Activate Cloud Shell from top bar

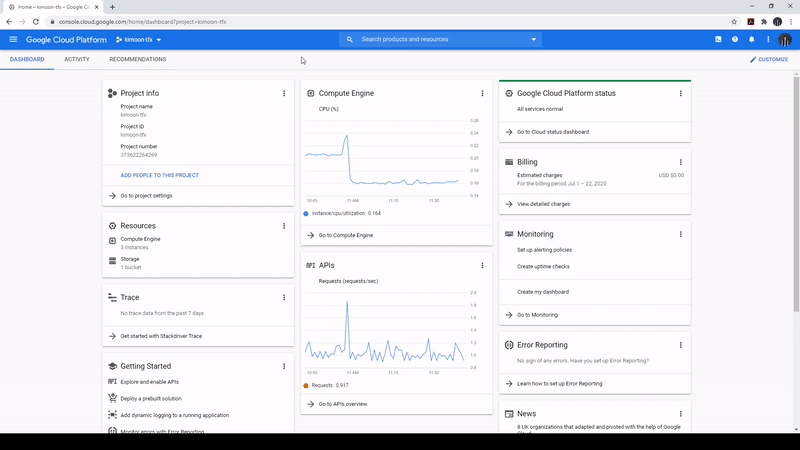pos(718,40)
